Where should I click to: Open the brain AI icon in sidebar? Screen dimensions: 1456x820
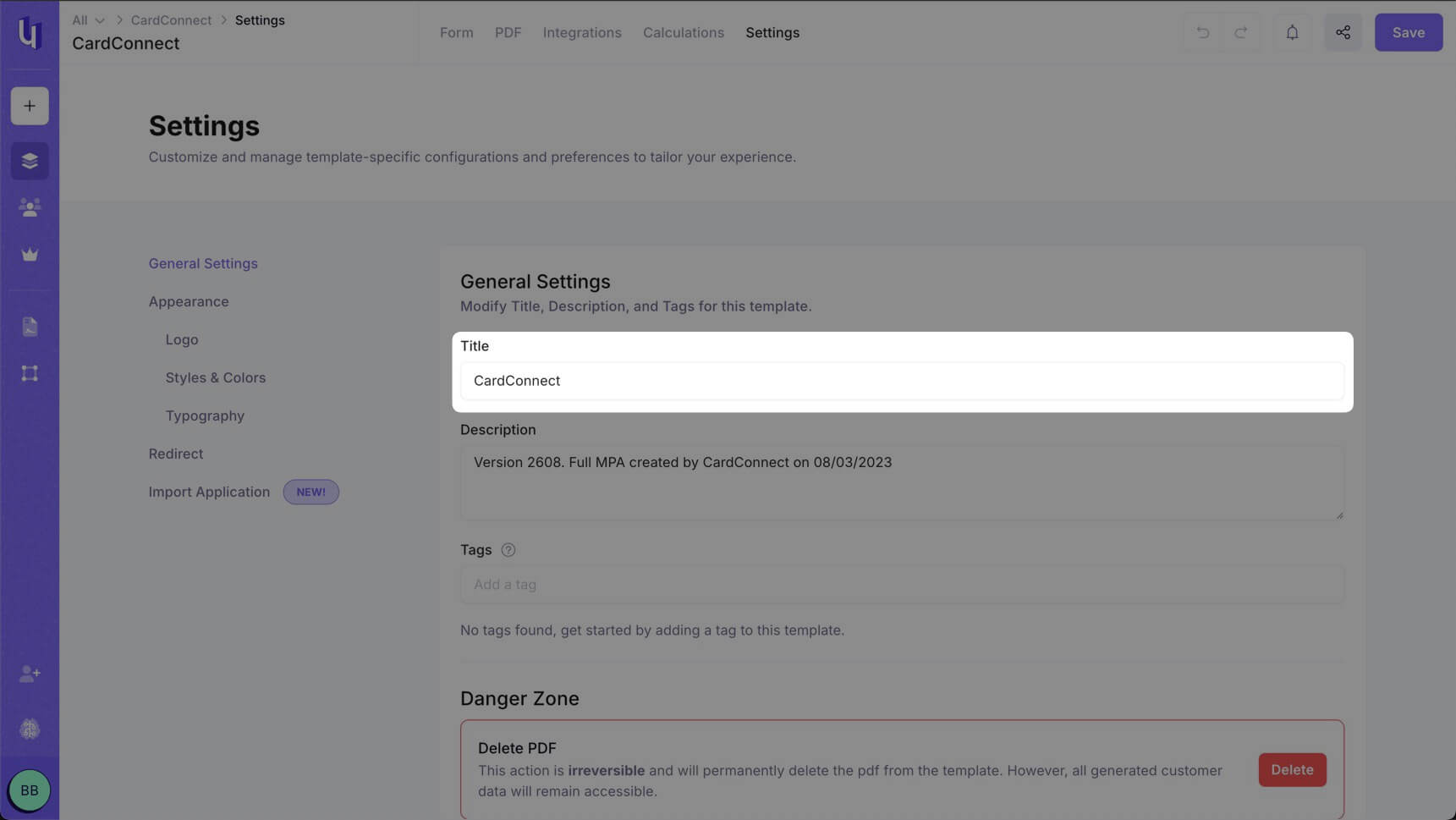click(x=30, y=729)
